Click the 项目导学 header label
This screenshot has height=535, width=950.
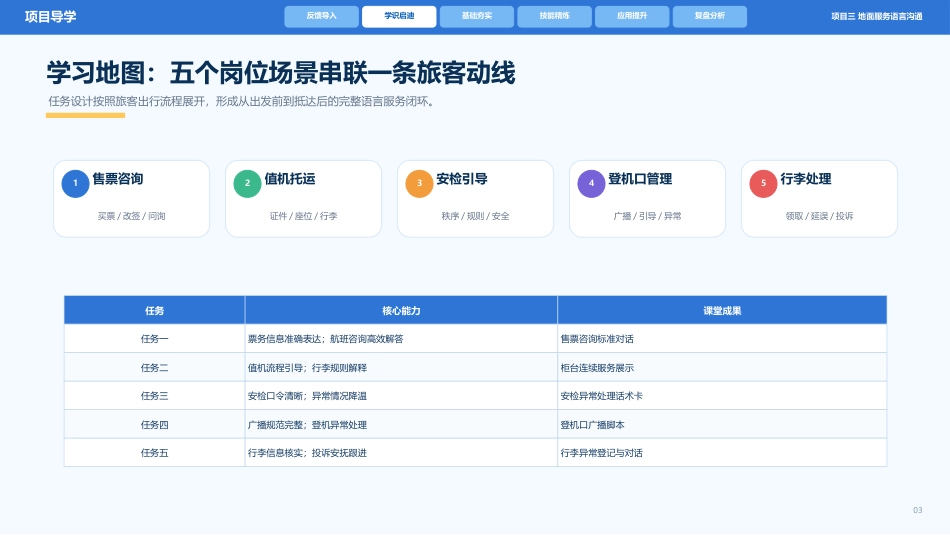(x=51, y=16)
